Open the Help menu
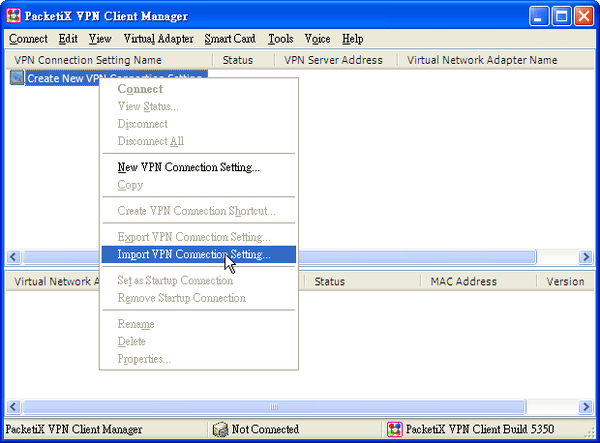600x443 pixels. point(352,39)
